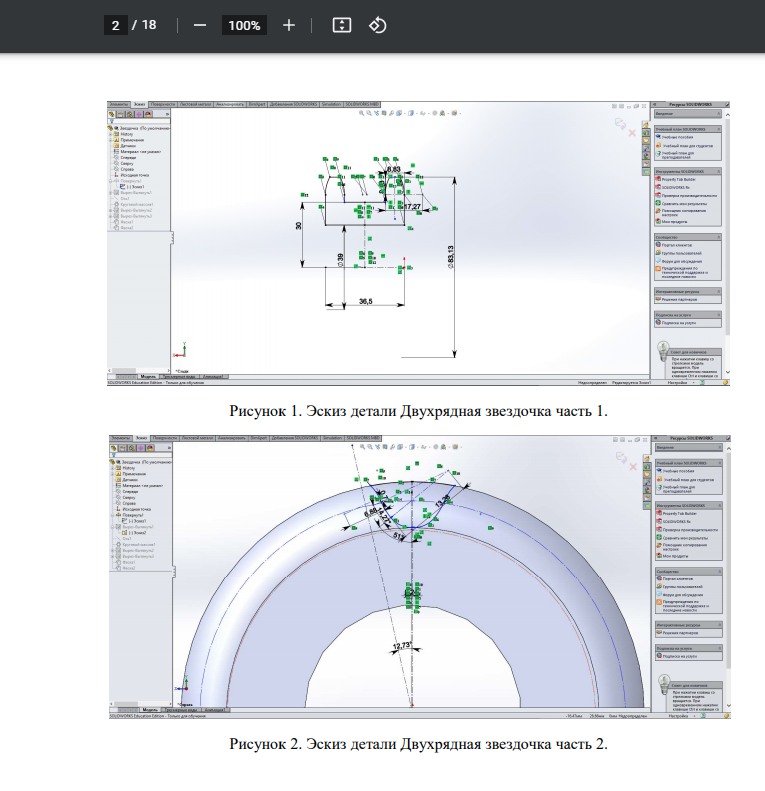Image resolution: width=765 pixels, height=791 pixels.
Task: Select the 'Эскиз' tab in Figure 1 screenshot
Action: (x=139, y=104)
